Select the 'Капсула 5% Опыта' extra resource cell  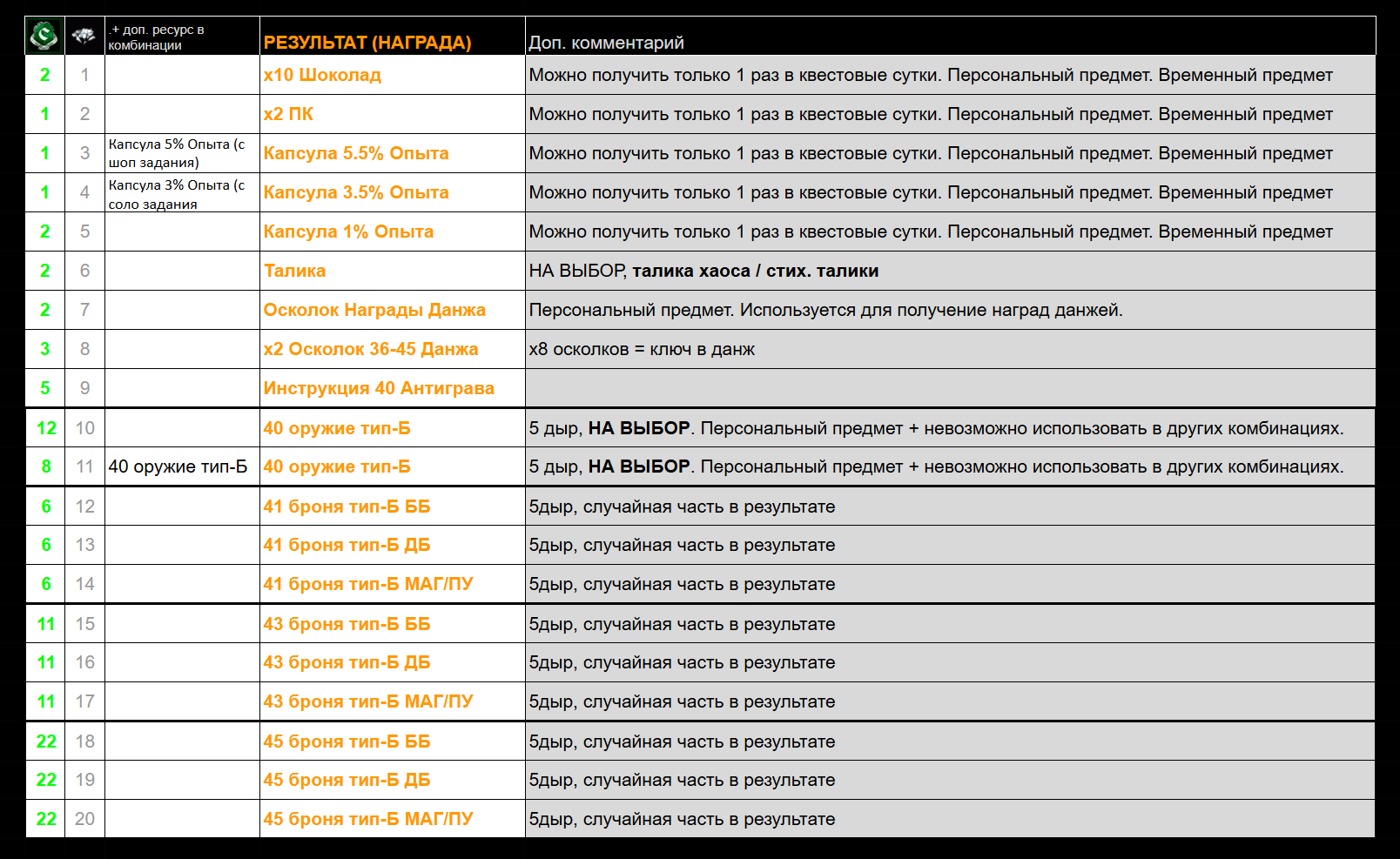[x=177, y=153]
